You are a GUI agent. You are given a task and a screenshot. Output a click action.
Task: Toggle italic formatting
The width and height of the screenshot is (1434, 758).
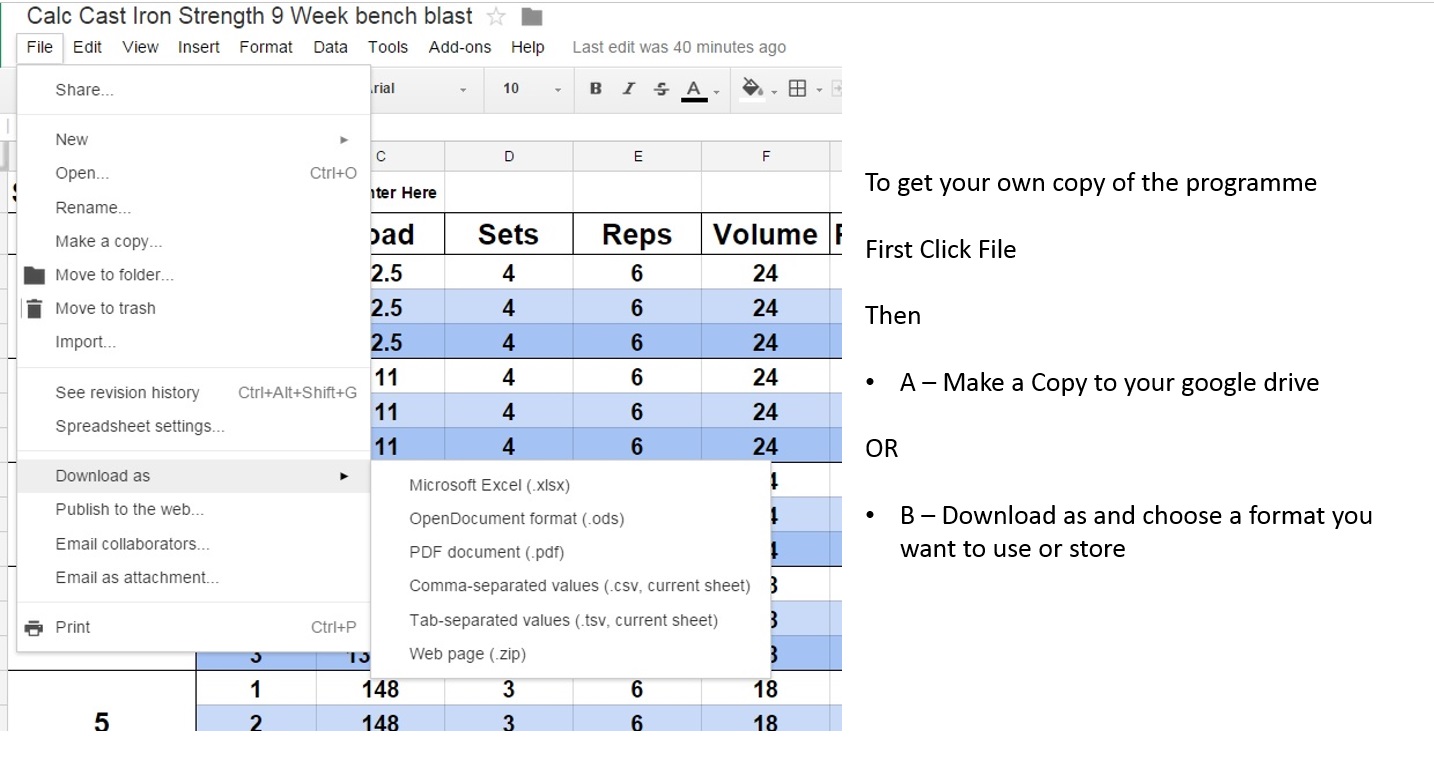[628, 89]
